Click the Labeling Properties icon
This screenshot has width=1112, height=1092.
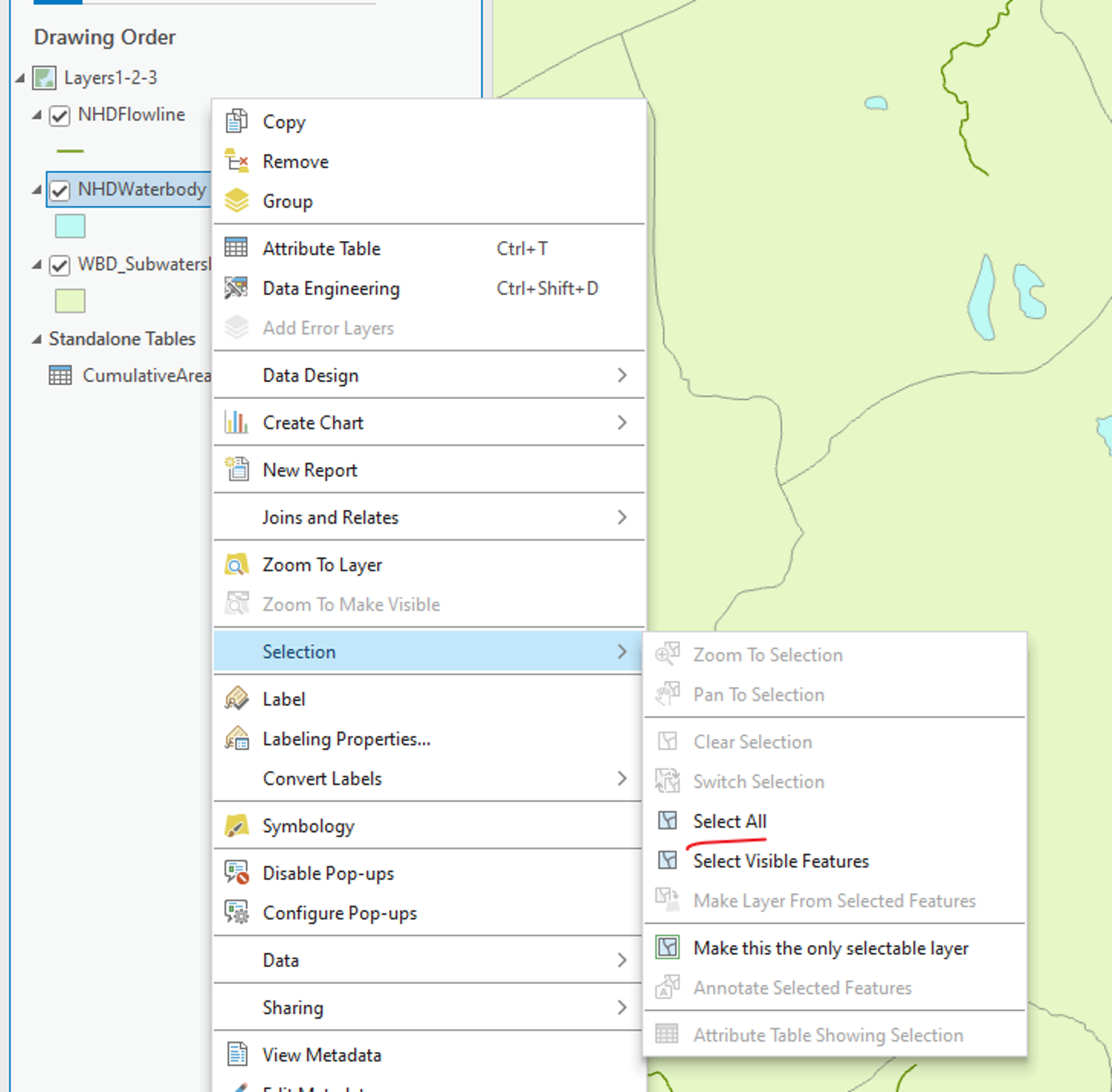point(236,739)
